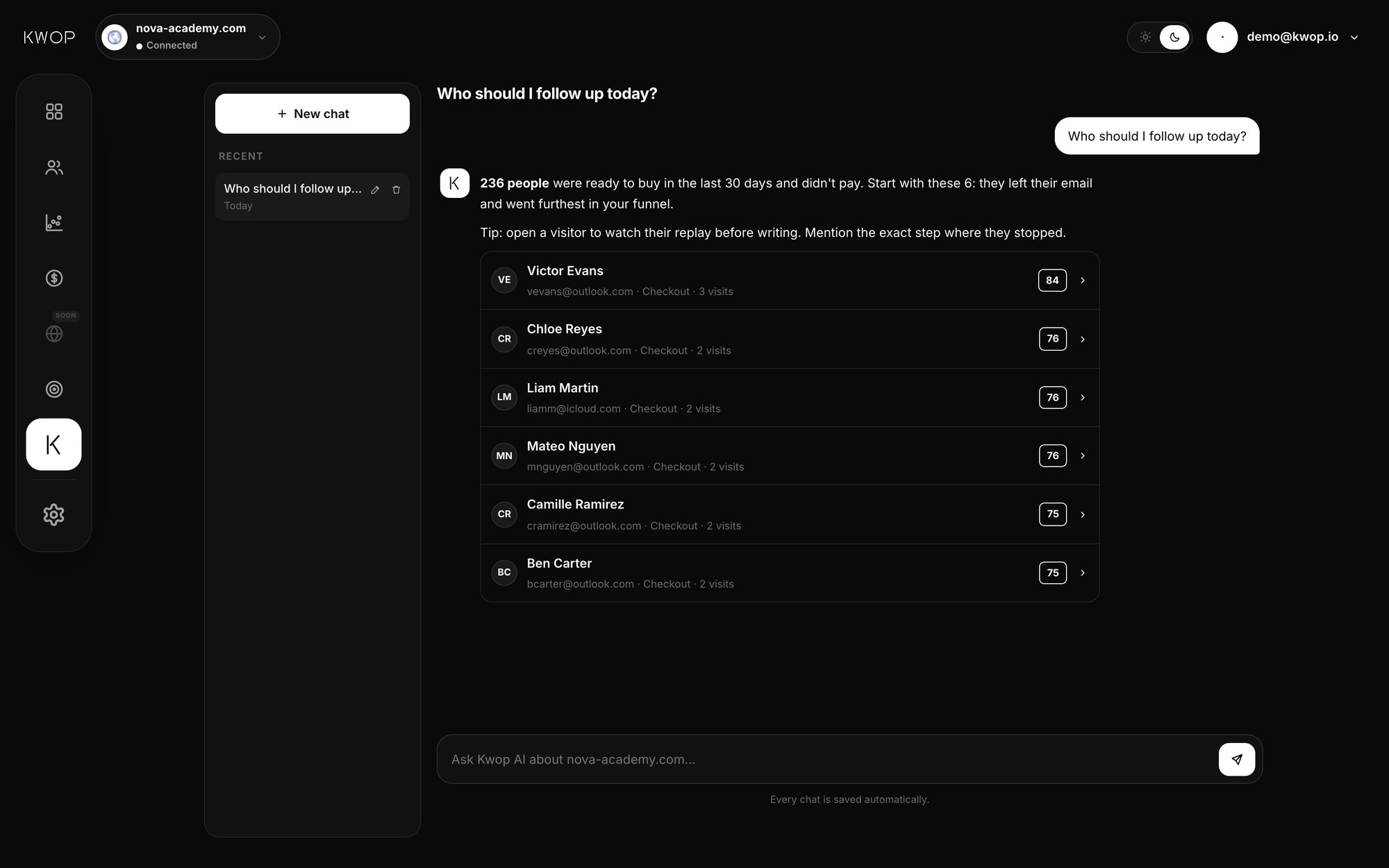The height and width of the screenshot is (868, 1389).
Task: Click the KWOP logo
Action: (49, 37)
